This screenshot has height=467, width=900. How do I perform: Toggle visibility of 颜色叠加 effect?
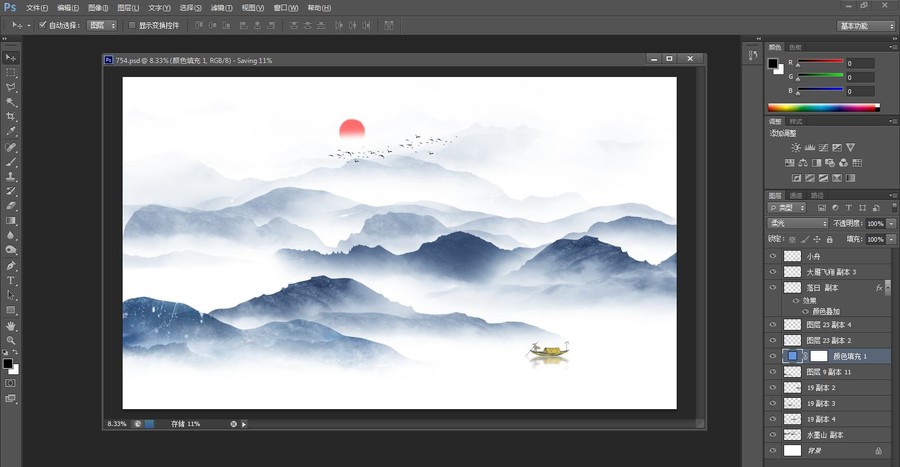[x=805, y=312]
